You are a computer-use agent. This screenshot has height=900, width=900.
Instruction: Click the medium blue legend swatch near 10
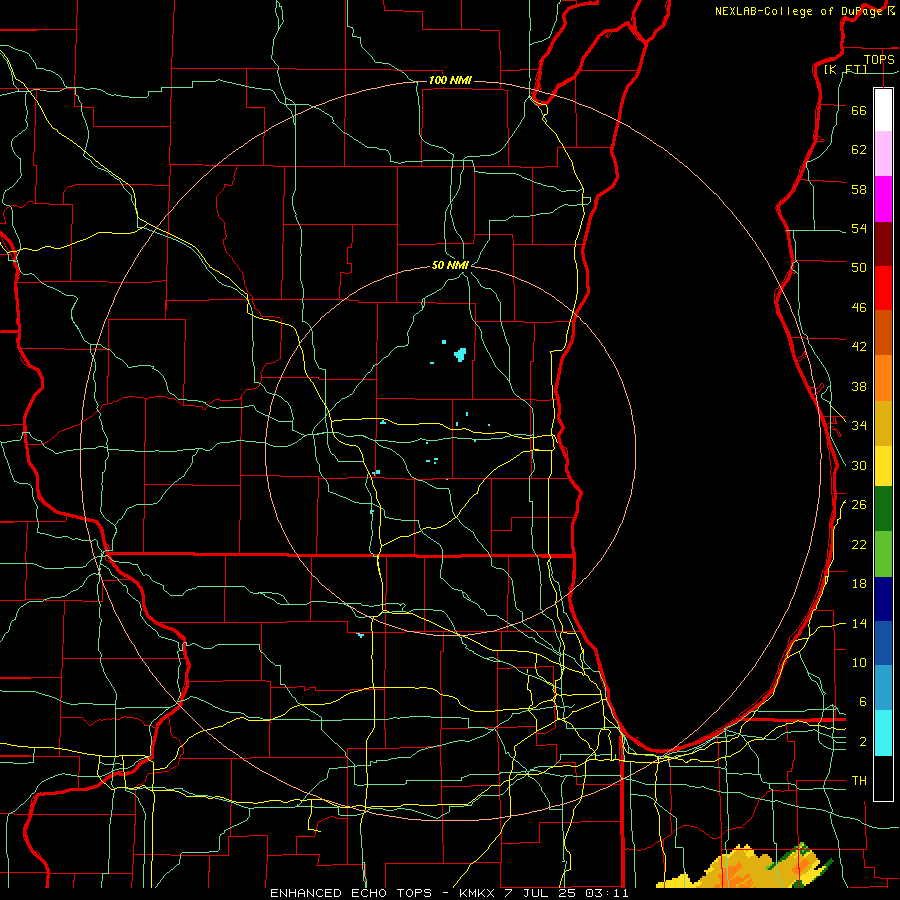883,643
